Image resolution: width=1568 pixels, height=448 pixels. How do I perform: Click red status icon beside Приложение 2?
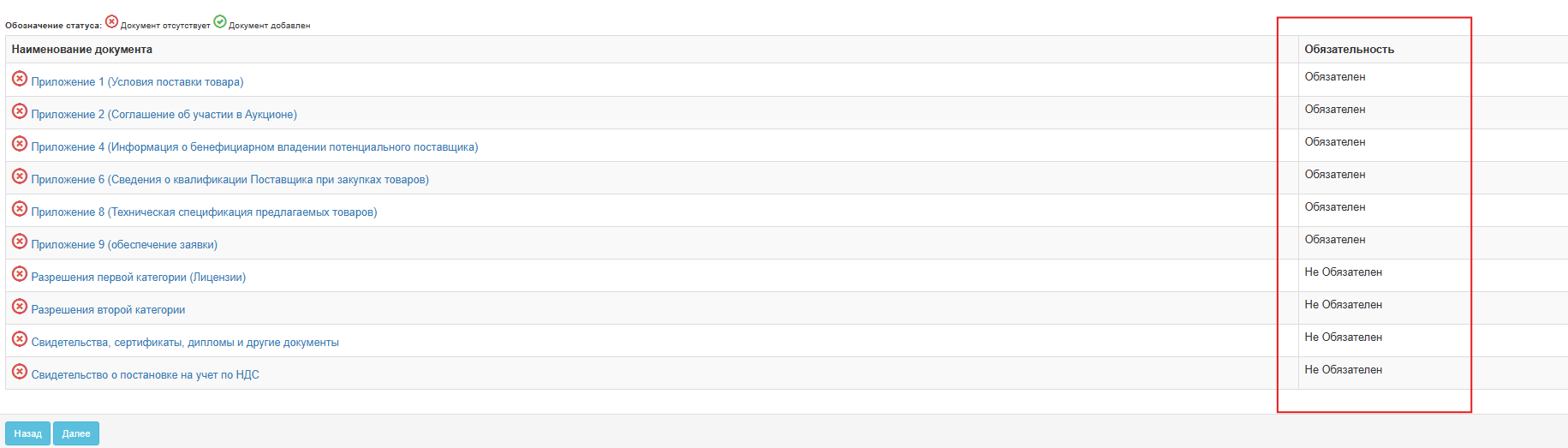pos(20,111)
